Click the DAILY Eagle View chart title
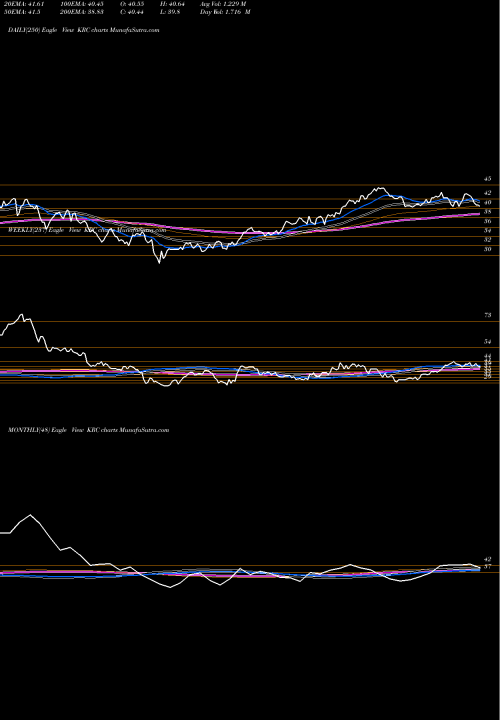 tap(84, 30)
